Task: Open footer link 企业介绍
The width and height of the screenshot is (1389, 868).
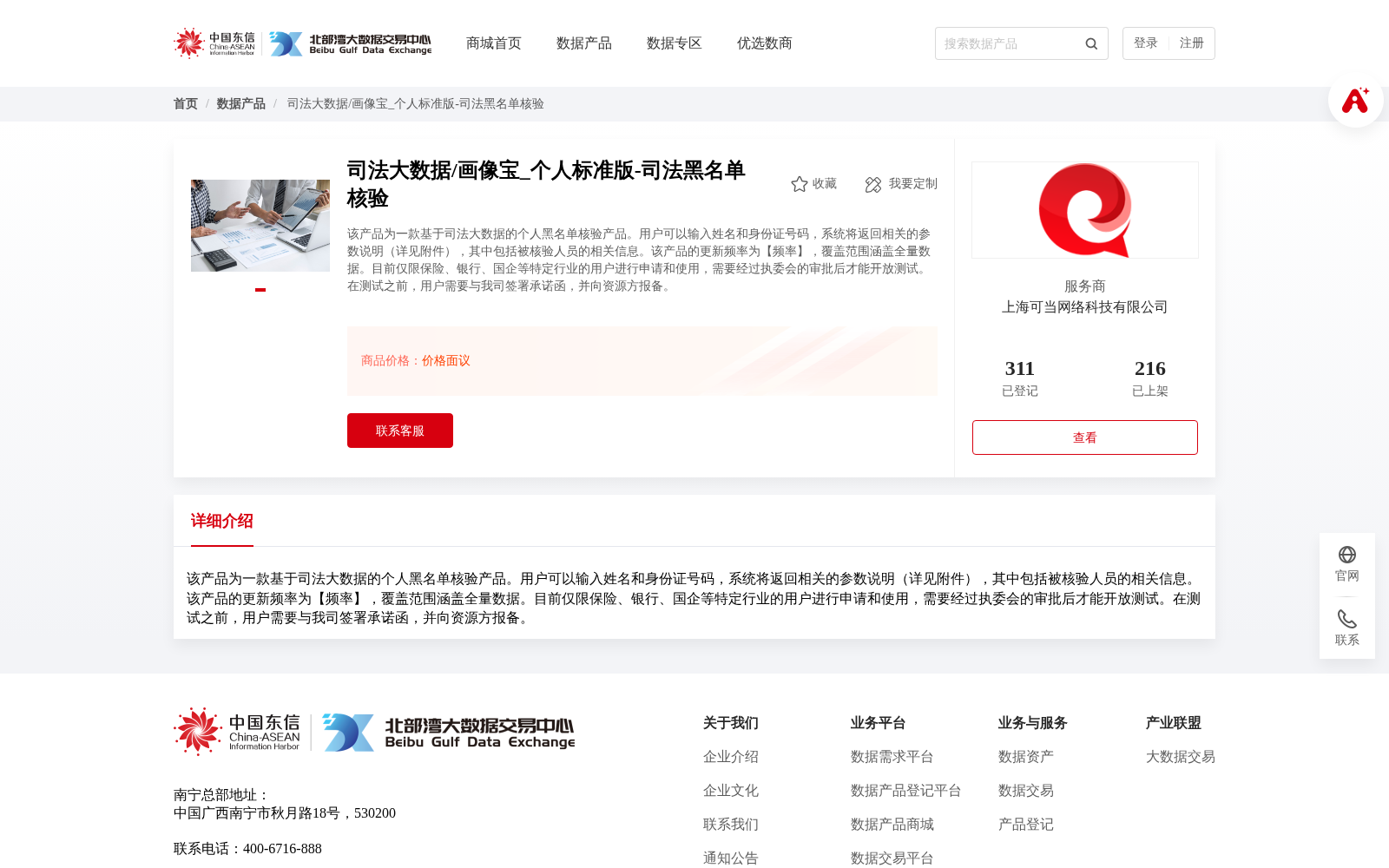Action: pos(731,757)
